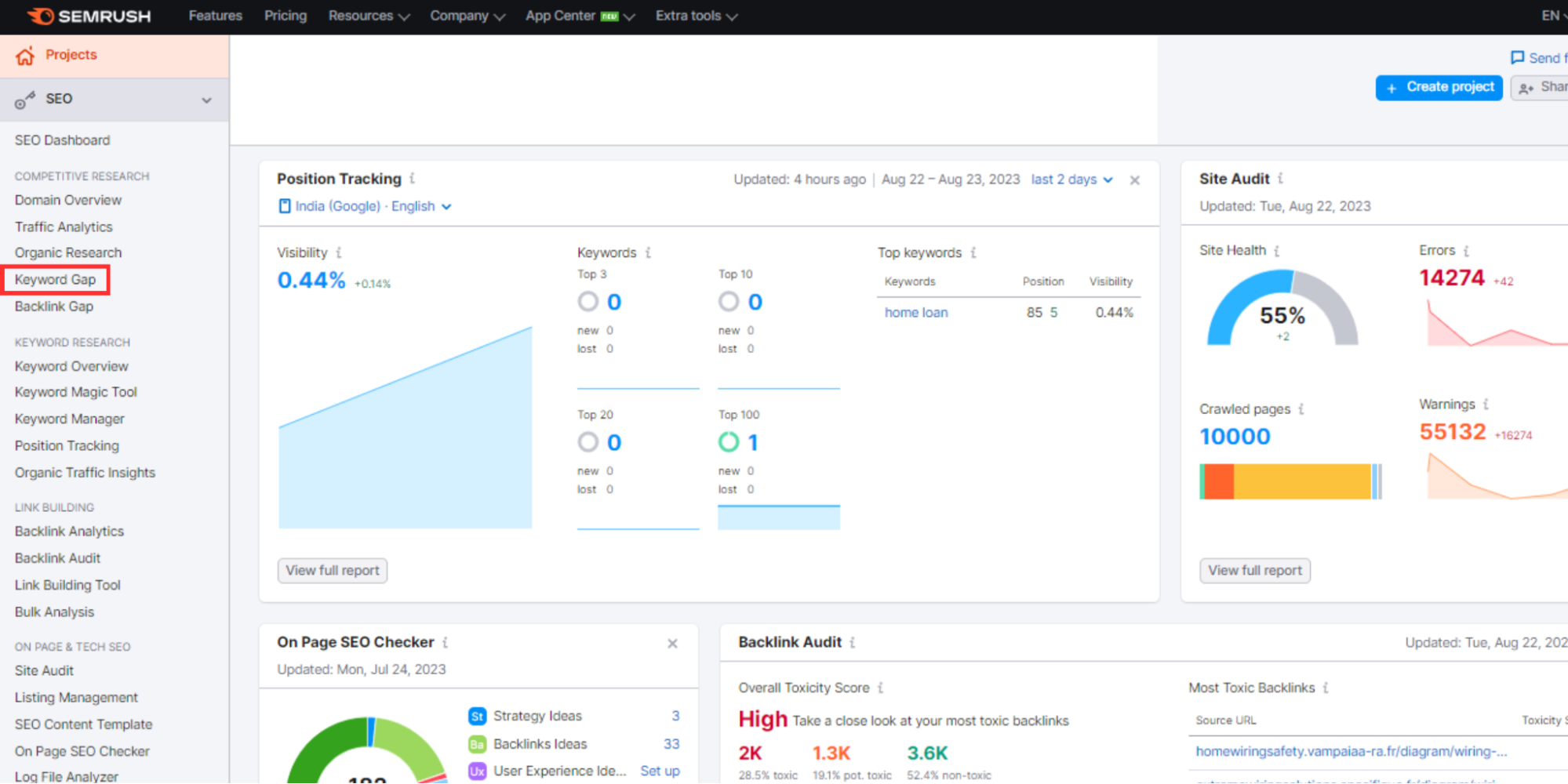
Task: Select the SEO wrench icon in sidebar
Action: (x=26, y=99)
